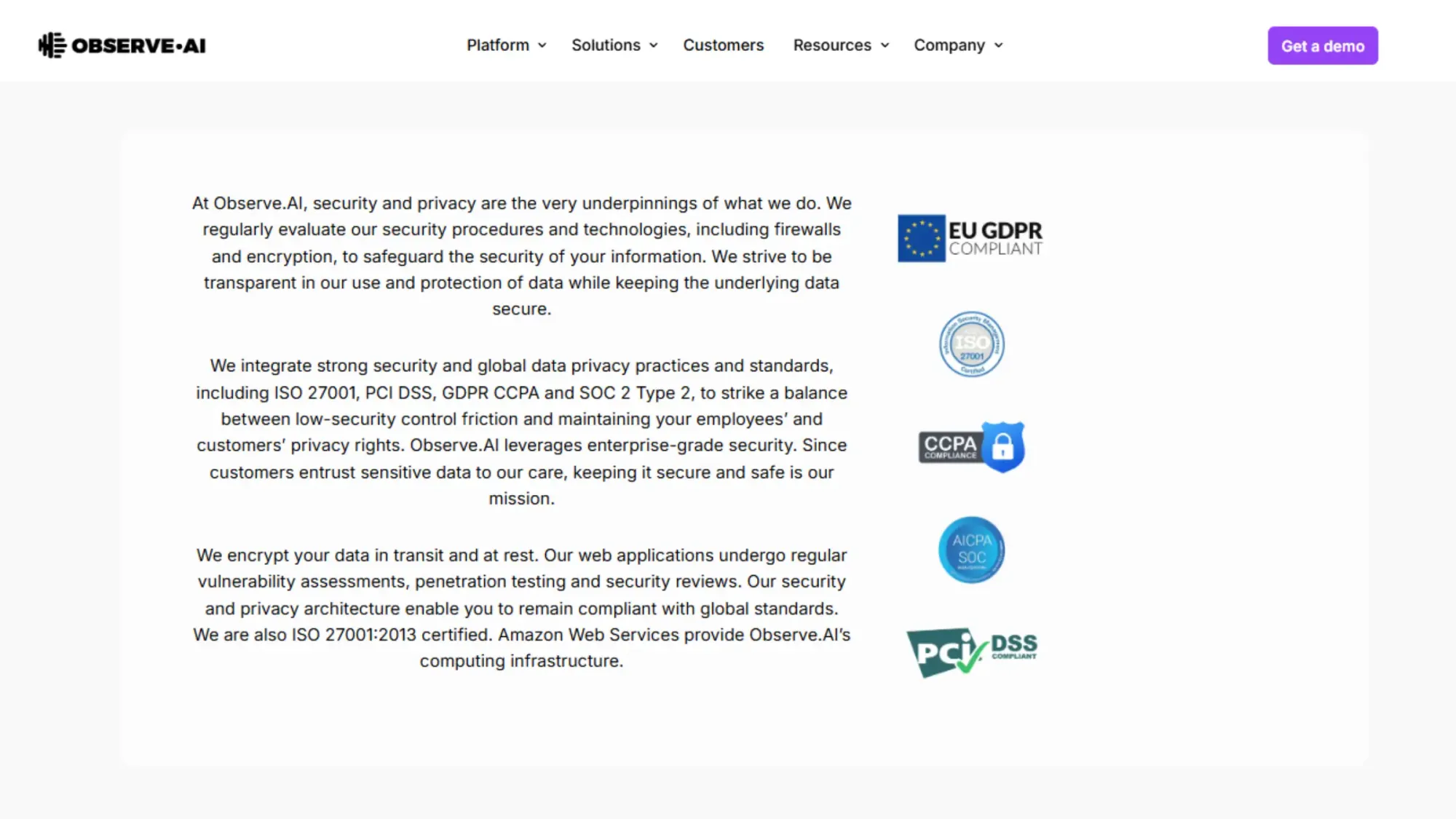This screenshot has height=819, width=1456.
Task: Click the EU flag stars emblem
Action: [x=921, y=239]
